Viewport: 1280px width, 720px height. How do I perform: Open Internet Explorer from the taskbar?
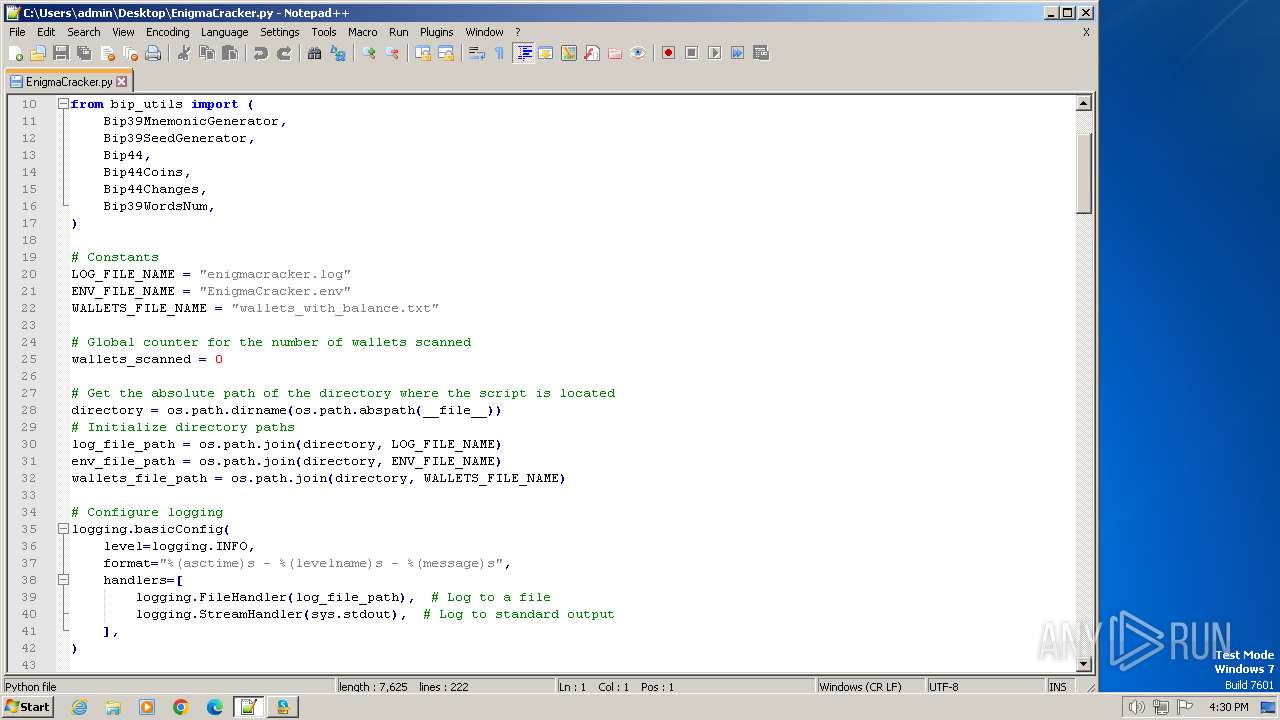click(79, 707)
